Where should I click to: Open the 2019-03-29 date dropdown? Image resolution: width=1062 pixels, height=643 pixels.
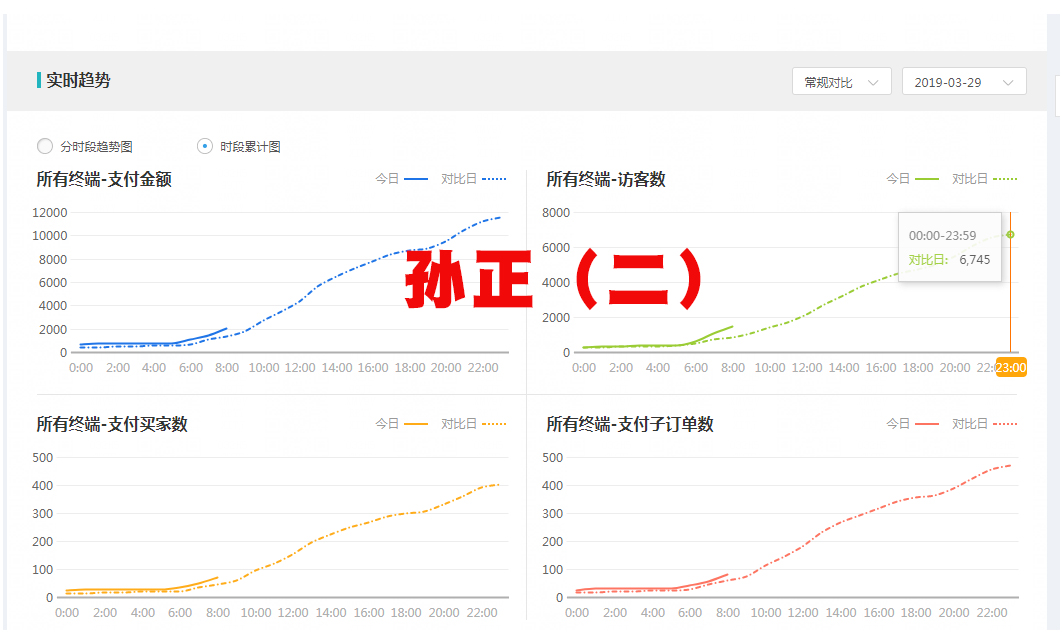(964, 82)
